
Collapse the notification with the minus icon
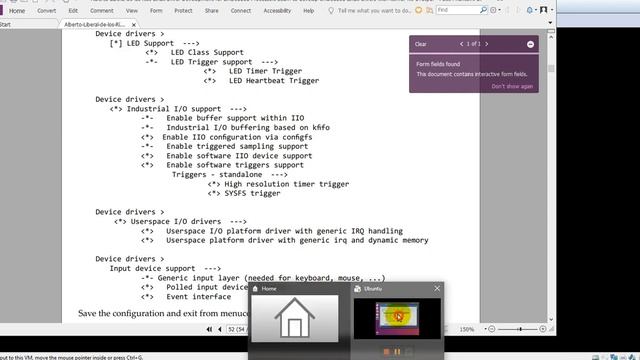(x=530, y=44)
